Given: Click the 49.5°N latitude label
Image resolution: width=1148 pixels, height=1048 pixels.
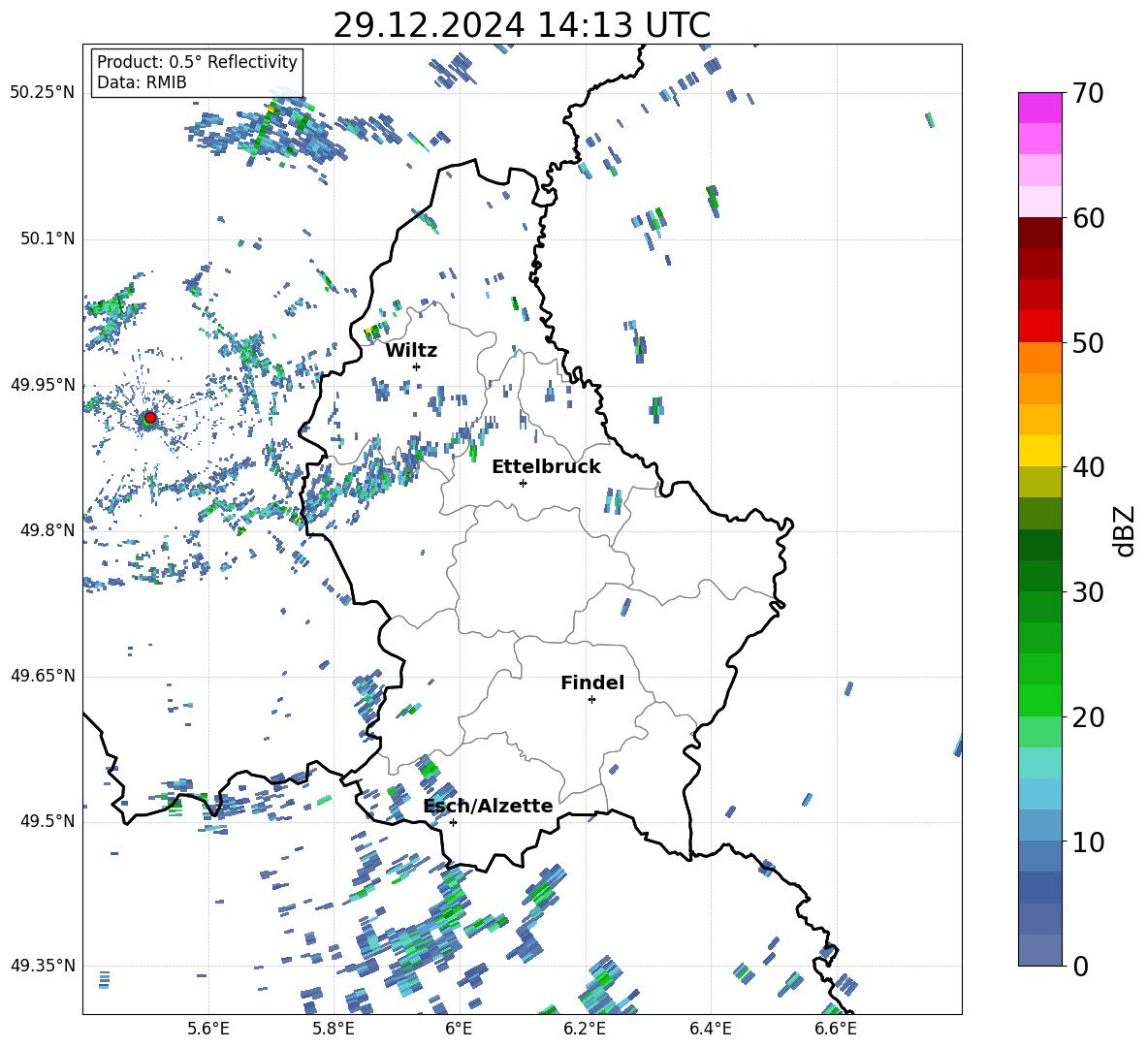Looking at the screenshot, I should click(47, 821).
